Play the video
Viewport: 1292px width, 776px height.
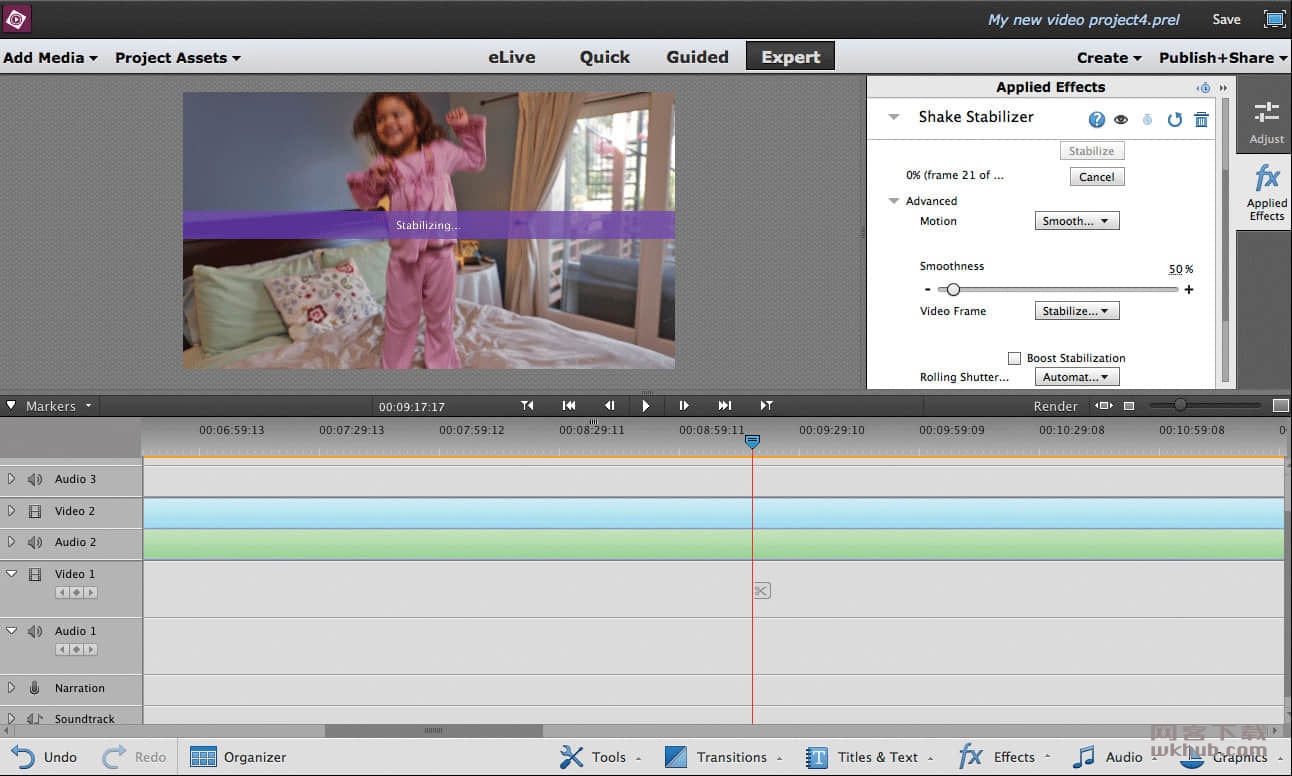(x=646, y=406)
